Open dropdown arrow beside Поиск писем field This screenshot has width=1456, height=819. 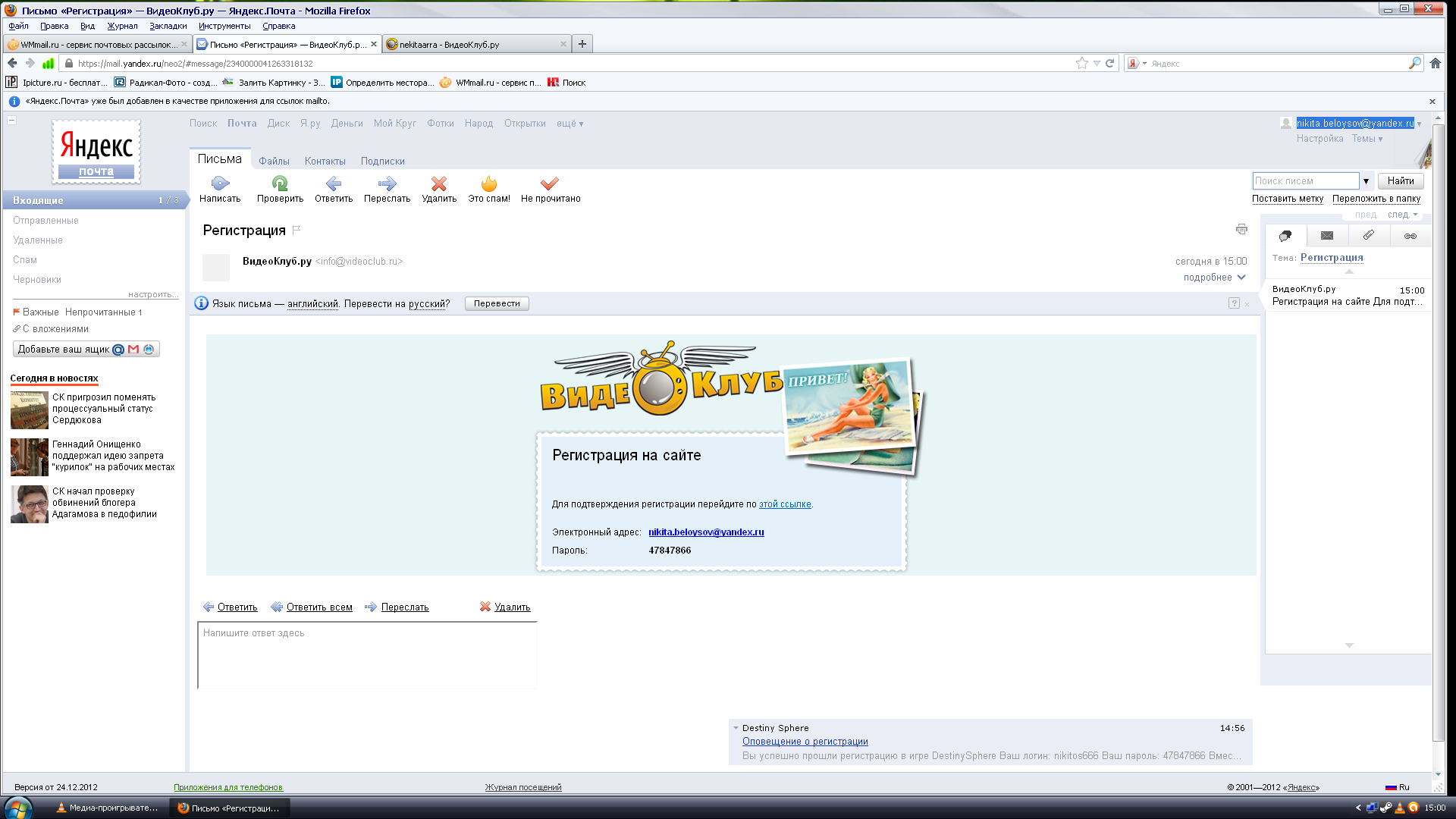coord(1366,181)
